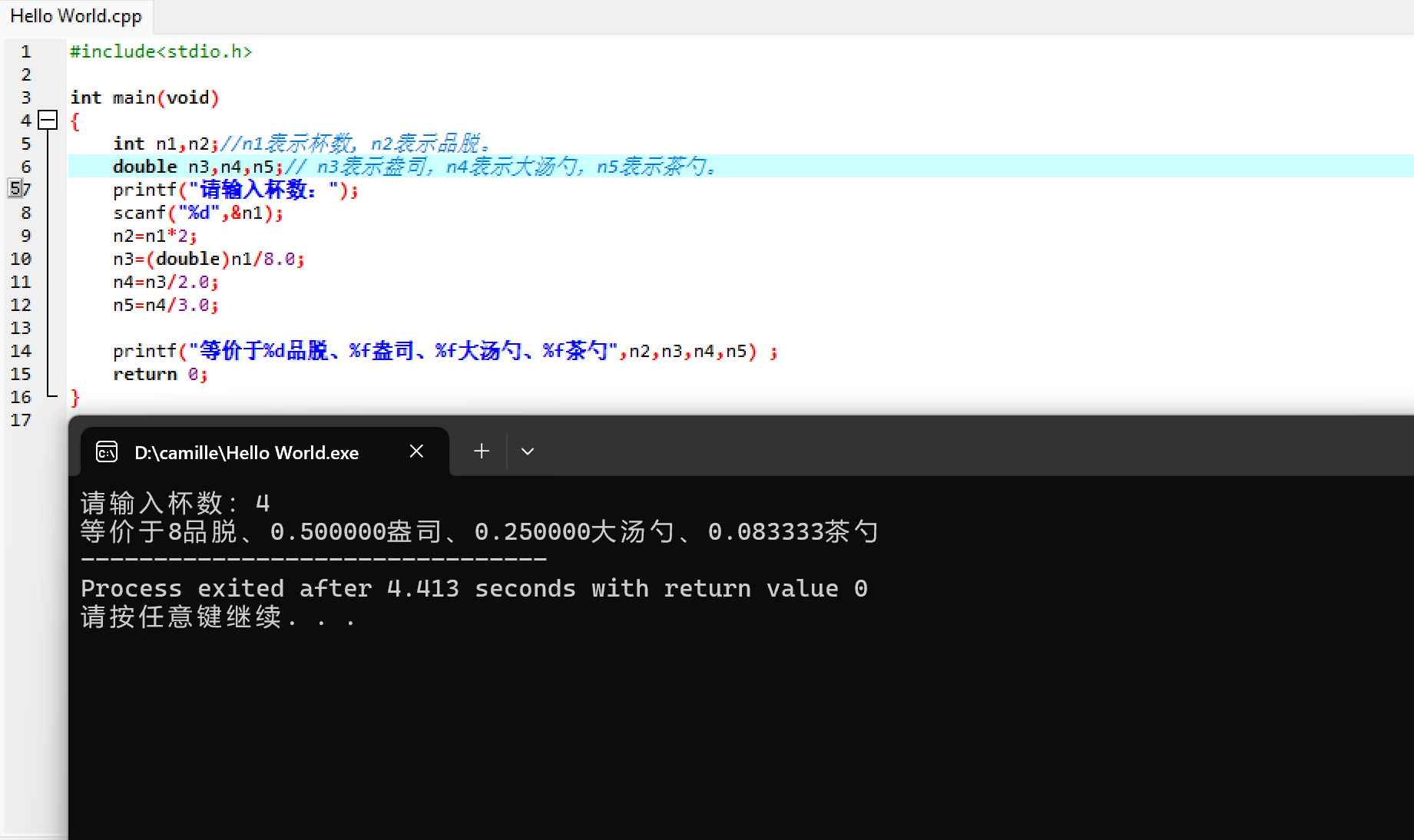Click the 'int n1,n2;' declaration
Screen dimensions: 1414x840
click(x=166, y=144)
